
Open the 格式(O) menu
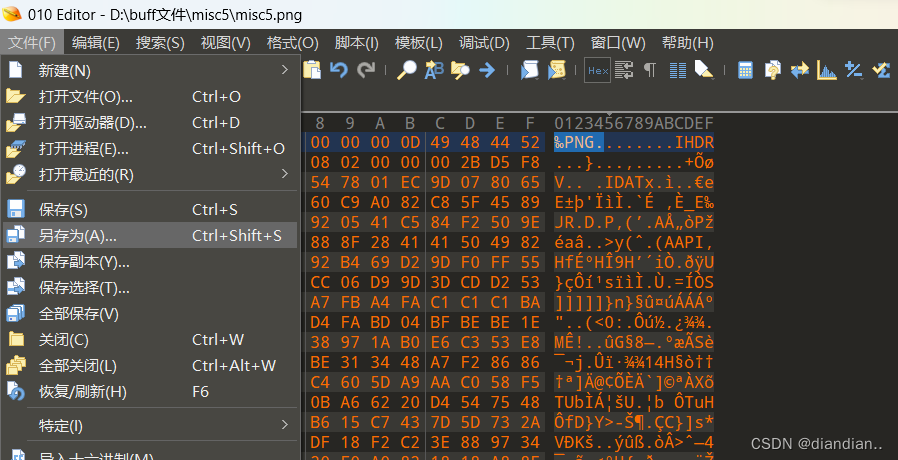pos(293,42)
